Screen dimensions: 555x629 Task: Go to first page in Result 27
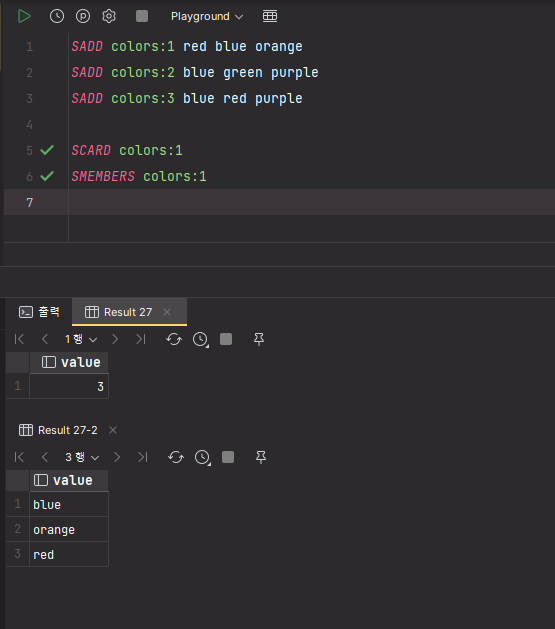19,339
